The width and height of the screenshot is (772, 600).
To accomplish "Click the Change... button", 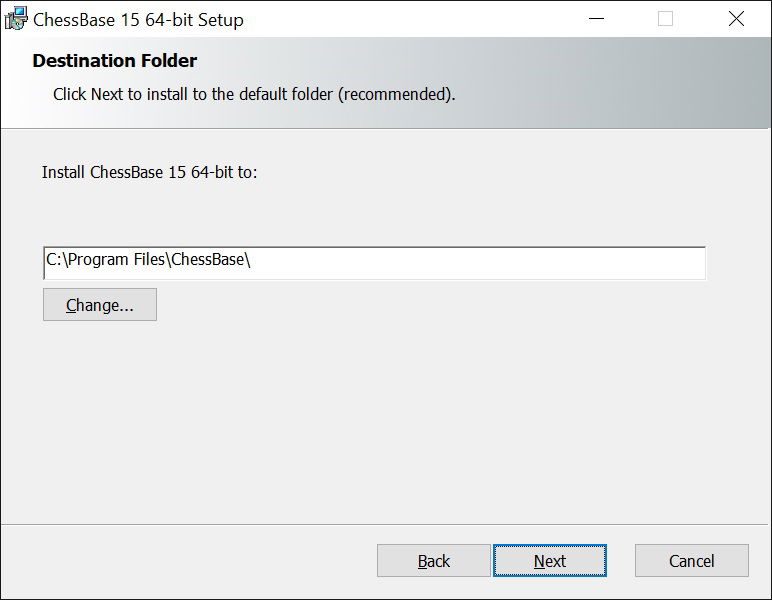I will tap(100, 305).
